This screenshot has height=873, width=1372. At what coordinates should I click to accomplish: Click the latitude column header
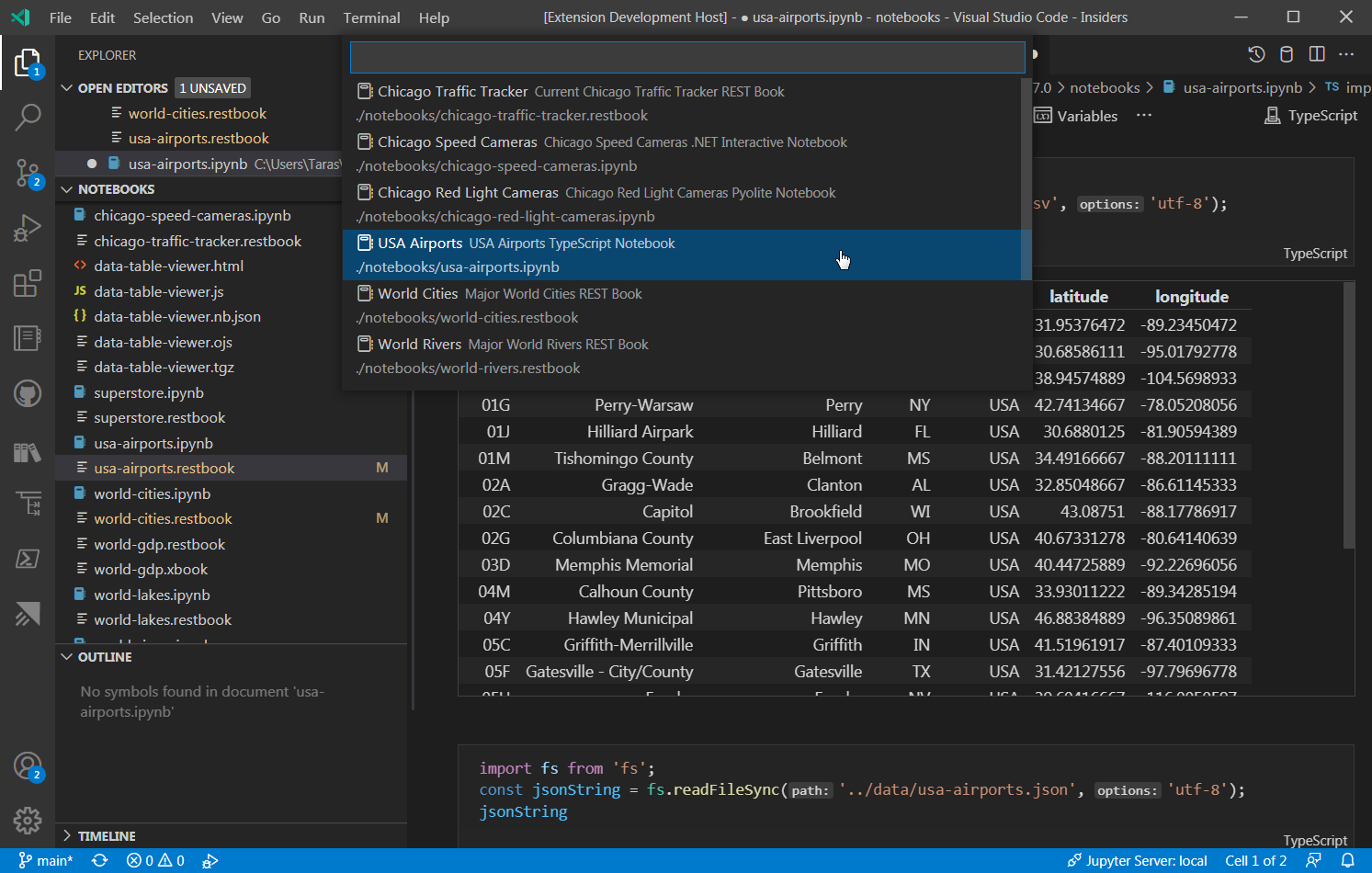click(1078, 297)
